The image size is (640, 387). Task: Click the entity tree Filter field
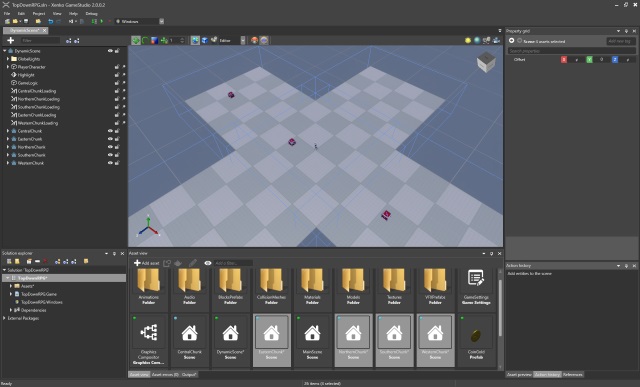point(40,40)
